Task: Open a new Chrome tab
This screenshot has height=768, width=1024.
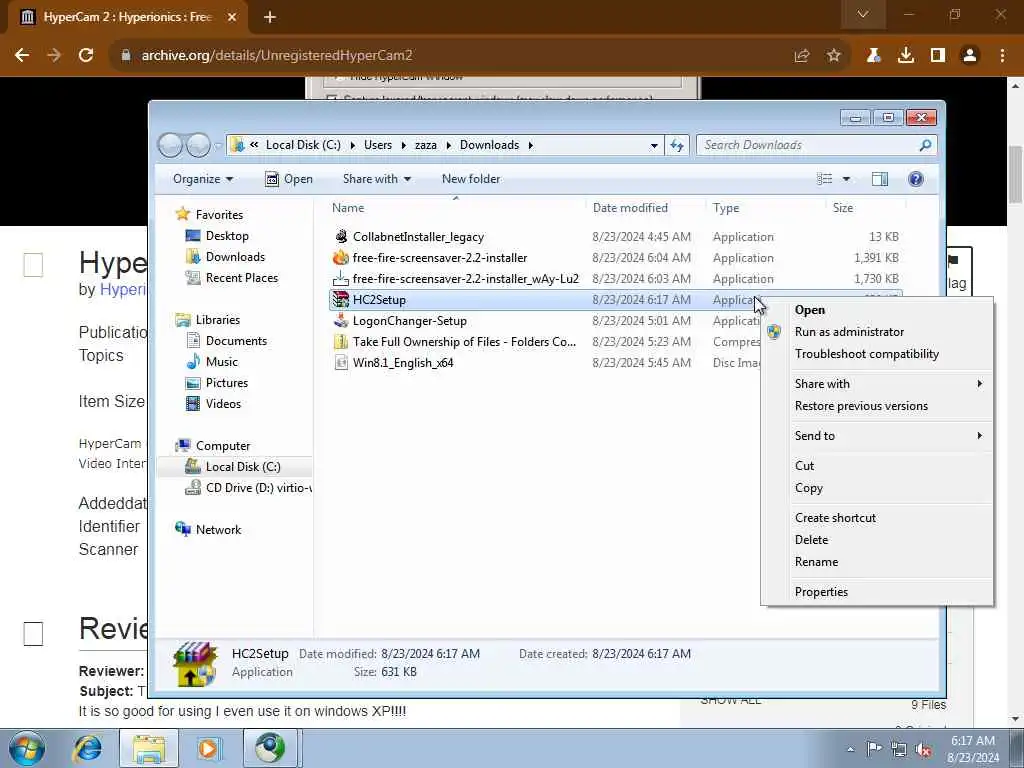Action: [270, 17]
